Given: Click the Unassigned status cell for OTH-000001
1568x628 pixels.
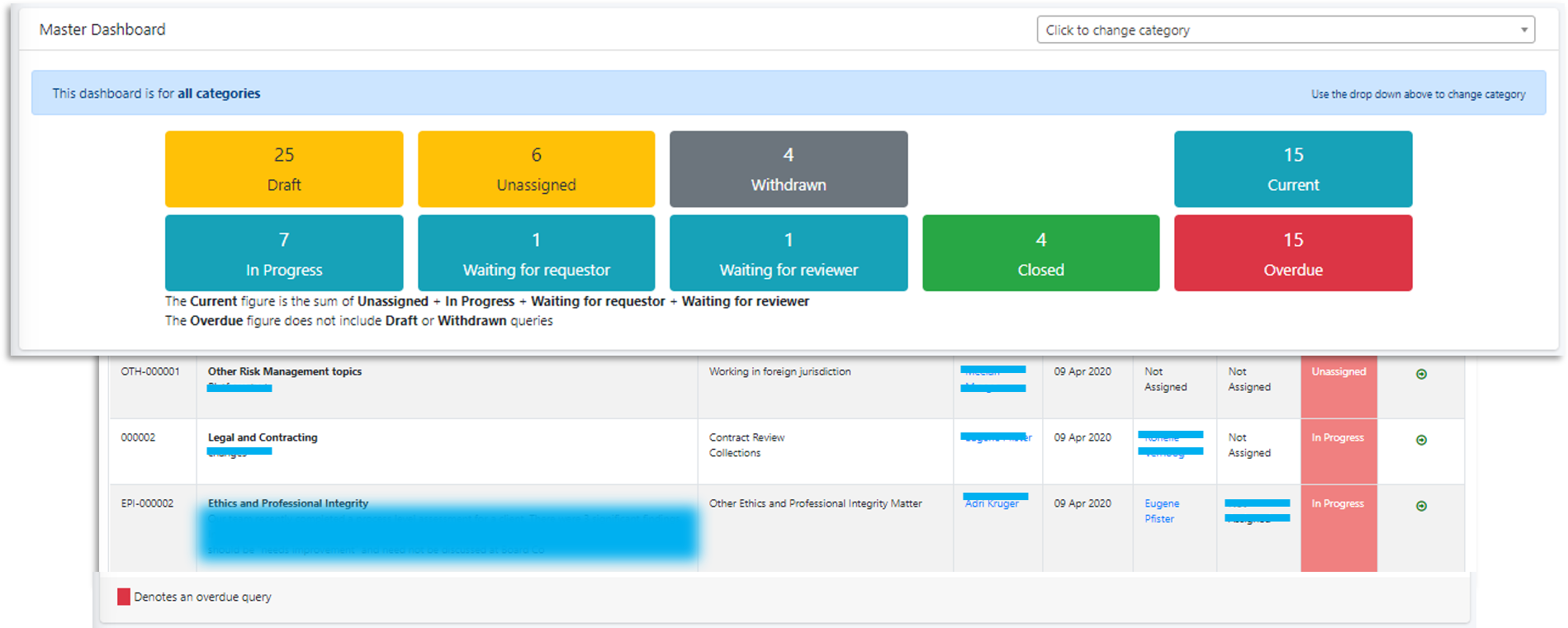Looking at the screenshot, I should coord(1338,372).
